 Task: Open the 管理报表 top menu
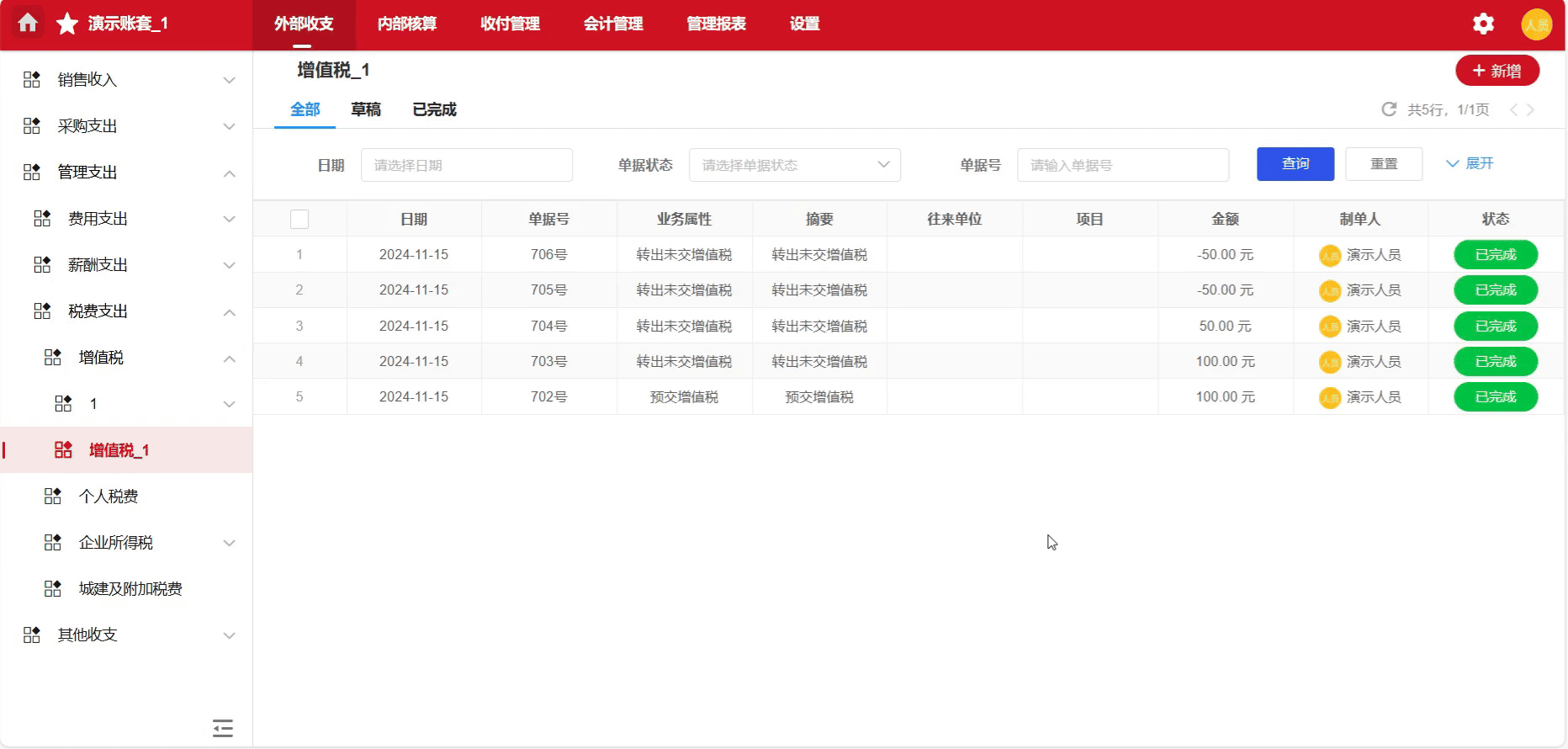coord(717,24)
